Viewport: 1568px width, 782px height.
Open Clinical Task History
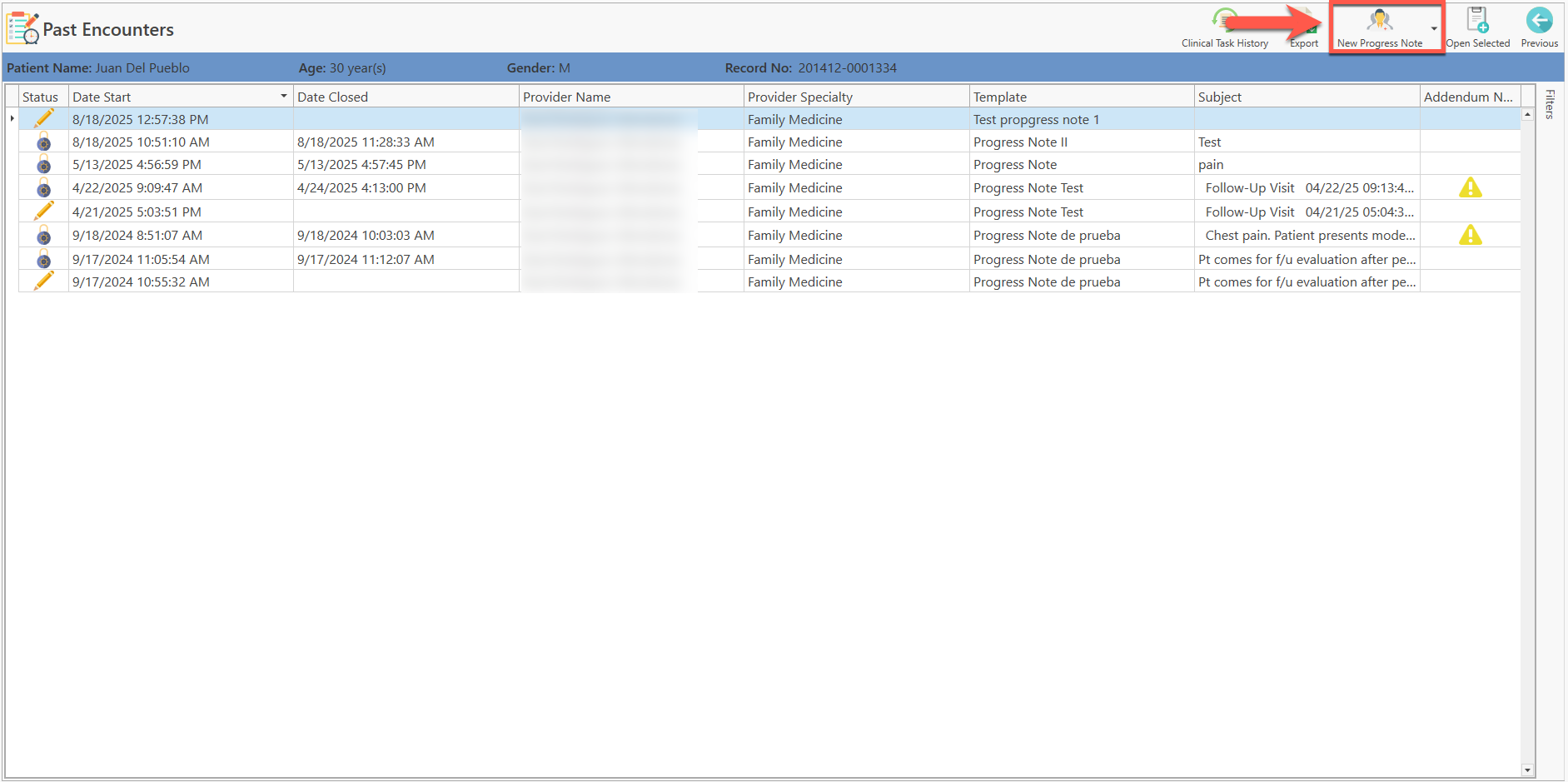(x=1224, y=28)
